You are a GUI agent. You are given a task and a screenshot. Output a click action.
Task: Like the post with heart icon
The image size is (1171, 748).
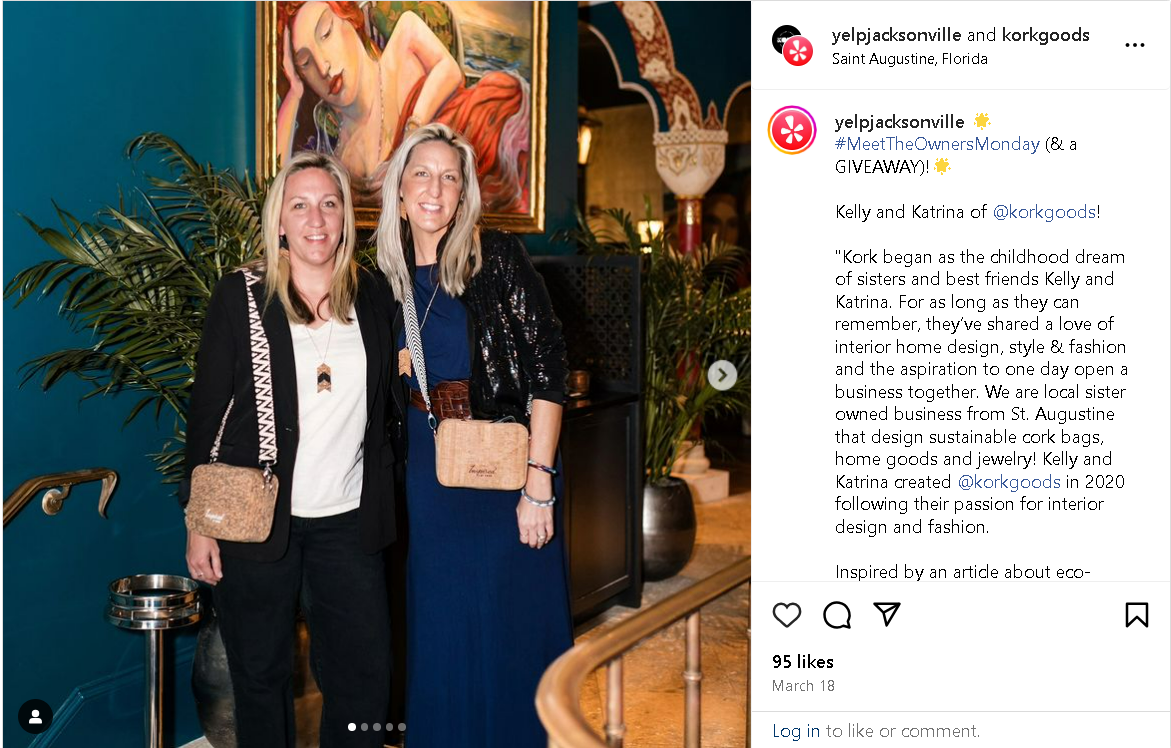(x=786, y=615)
